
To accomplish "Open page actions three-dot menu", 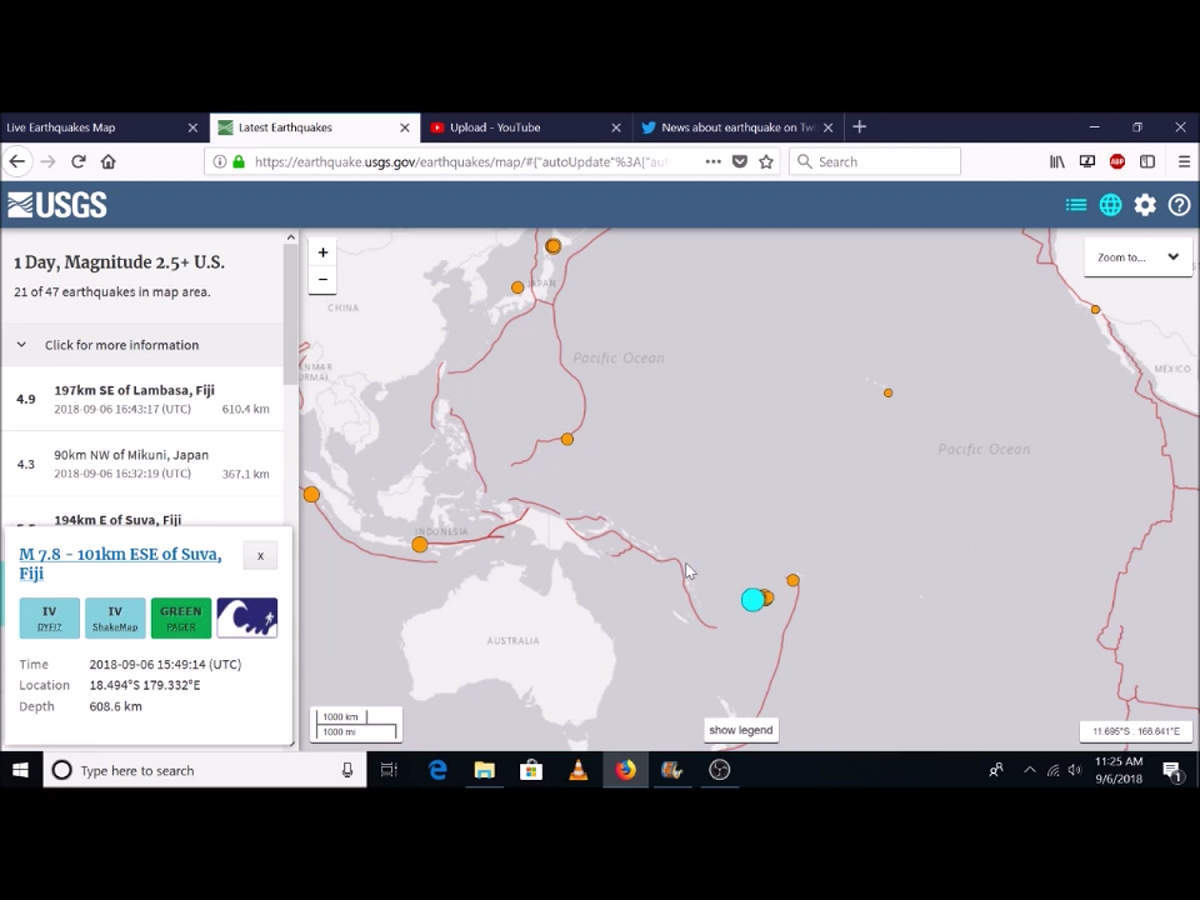I will 713,161.
